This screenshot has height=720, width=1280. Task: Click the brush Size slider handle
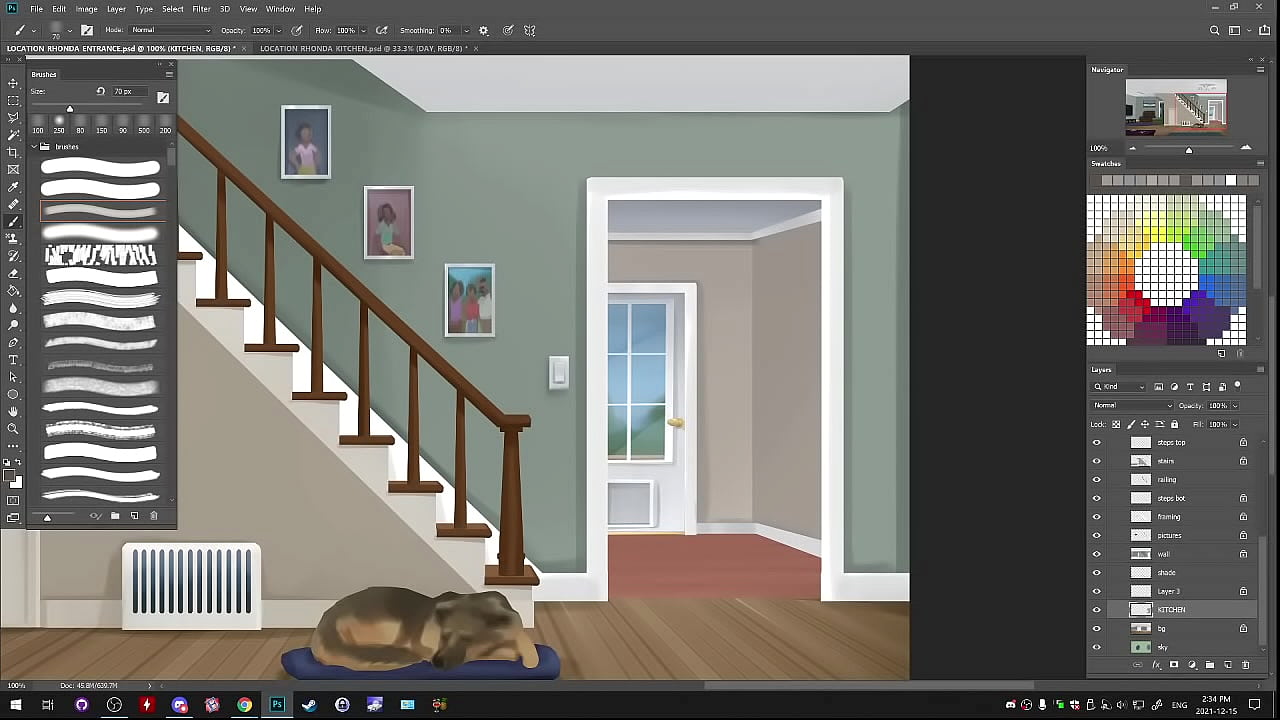click(70, 108)
